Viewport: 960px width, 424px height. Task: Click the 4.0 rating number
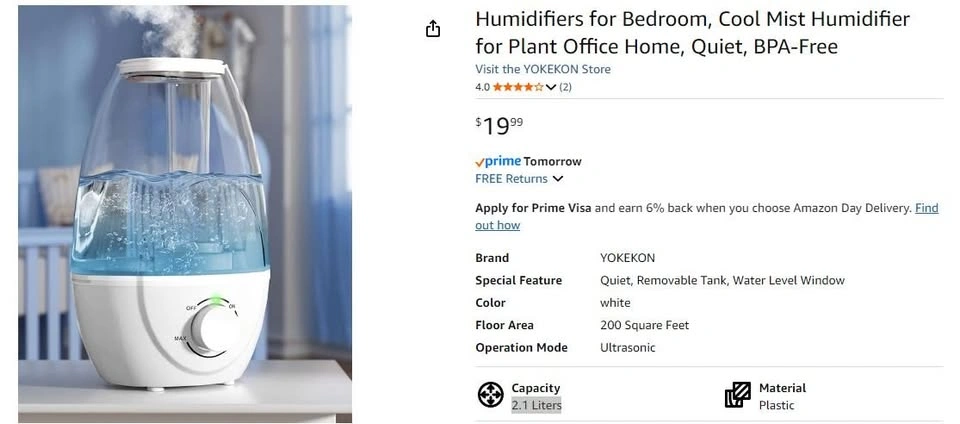tap(482, 87)
